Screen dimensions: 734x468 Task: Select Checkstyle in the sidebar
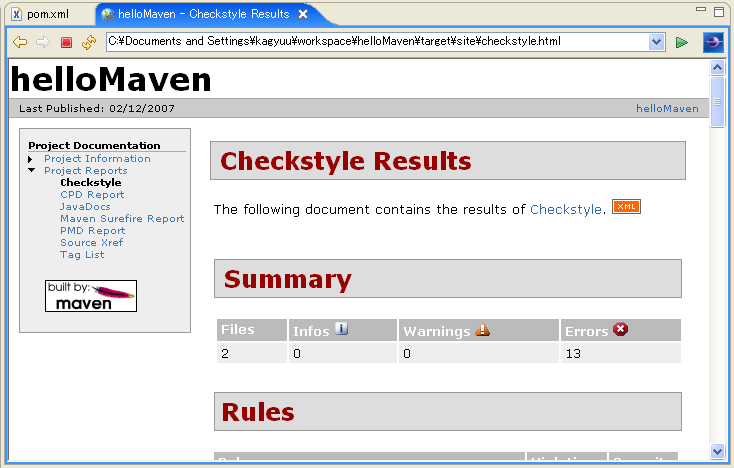[x=91, y=183]
